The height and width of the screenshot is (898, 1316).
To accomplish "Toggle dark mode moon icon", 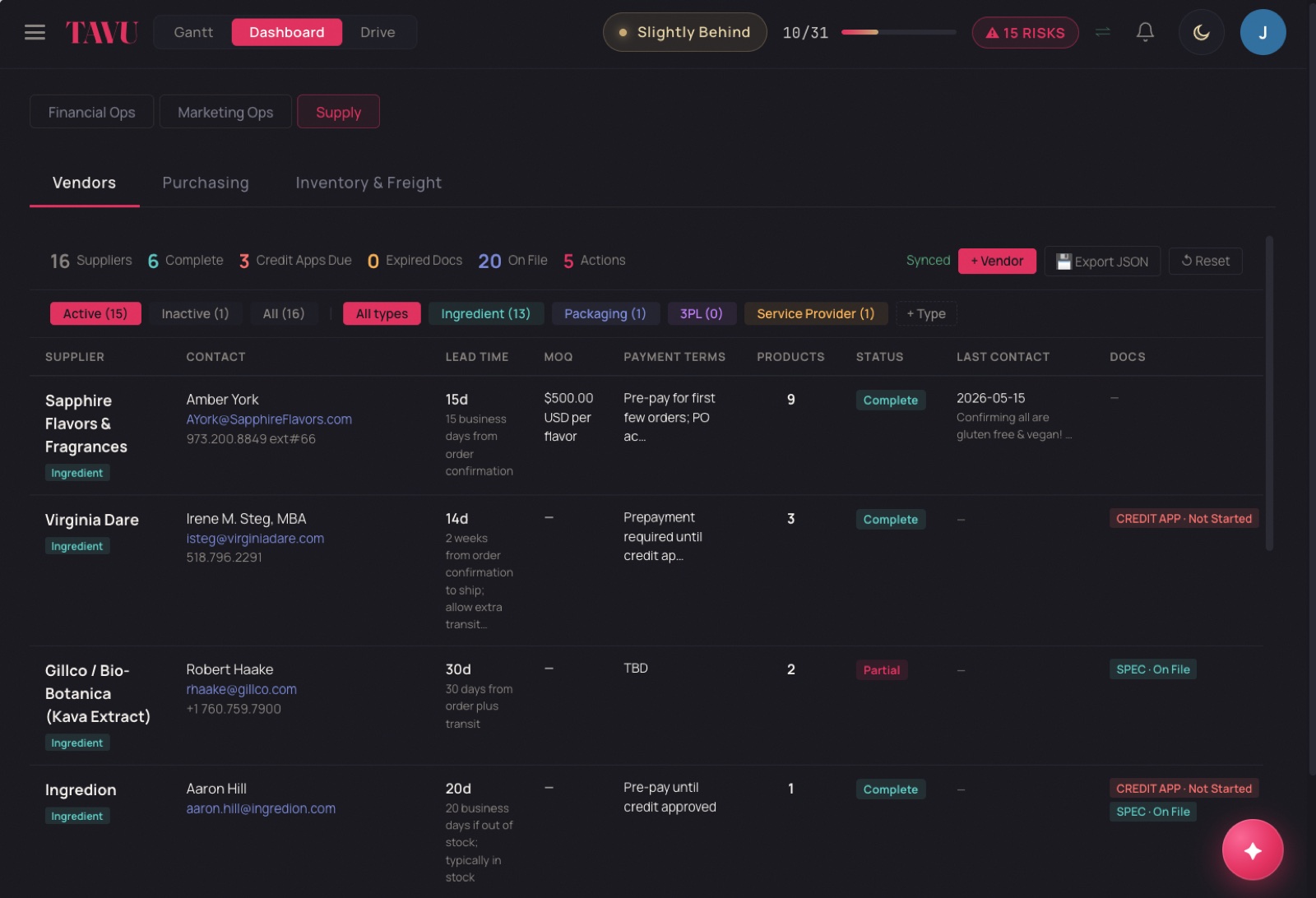I will tap(1202, 32).
